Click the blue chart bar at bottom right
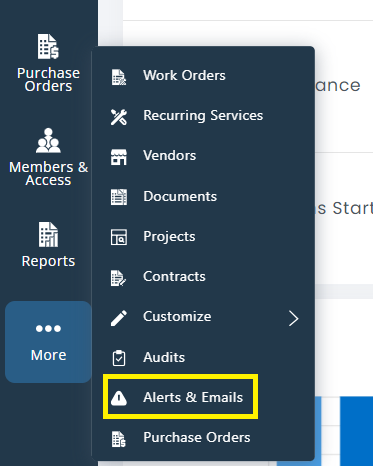The width and height of the screenshot is (373, 466). tap(356, 431)
